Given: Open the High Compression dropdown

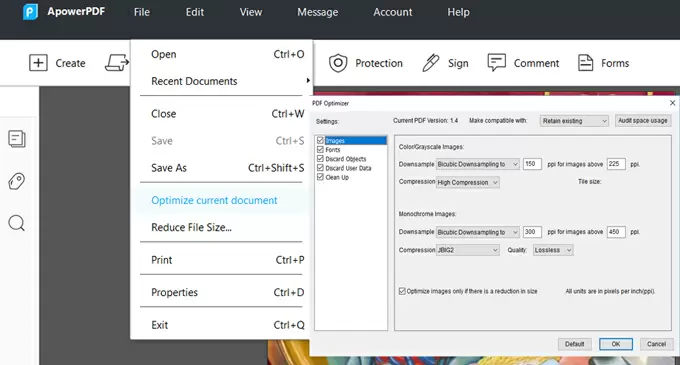Looking at the screenshot, I should (x=468, y=182).
